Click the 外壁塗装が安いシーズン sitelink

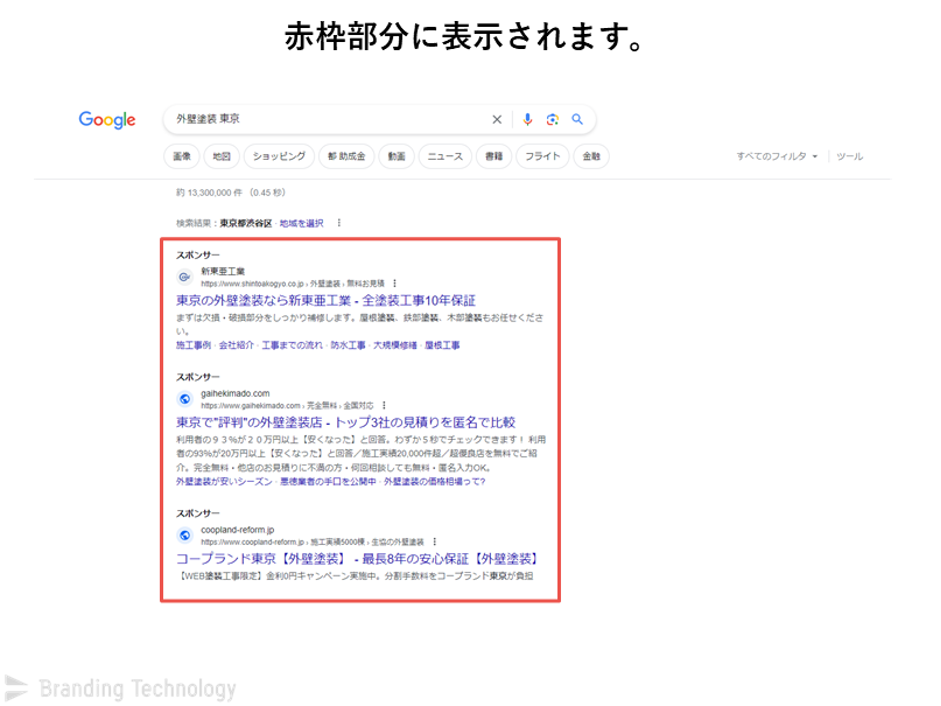pos(224,481)
